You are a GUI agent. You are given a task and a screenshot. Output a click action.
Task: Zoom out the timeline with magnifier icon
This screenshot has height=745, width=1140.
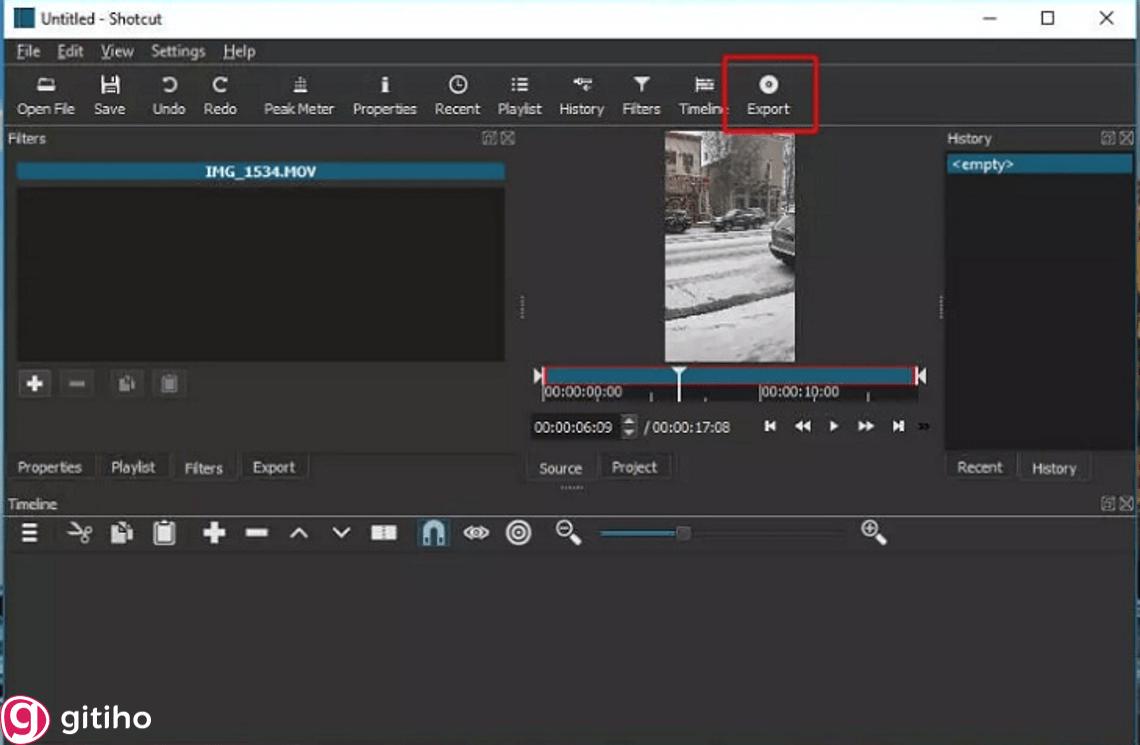[567, 532]
